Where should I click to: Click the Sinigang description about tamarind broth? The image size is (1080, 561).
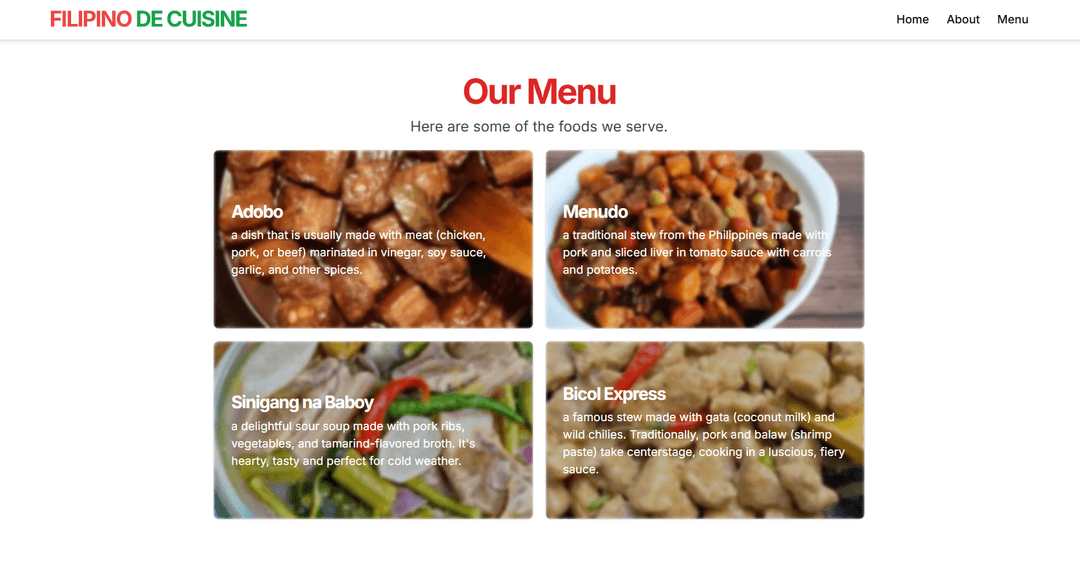coord(354,443)
